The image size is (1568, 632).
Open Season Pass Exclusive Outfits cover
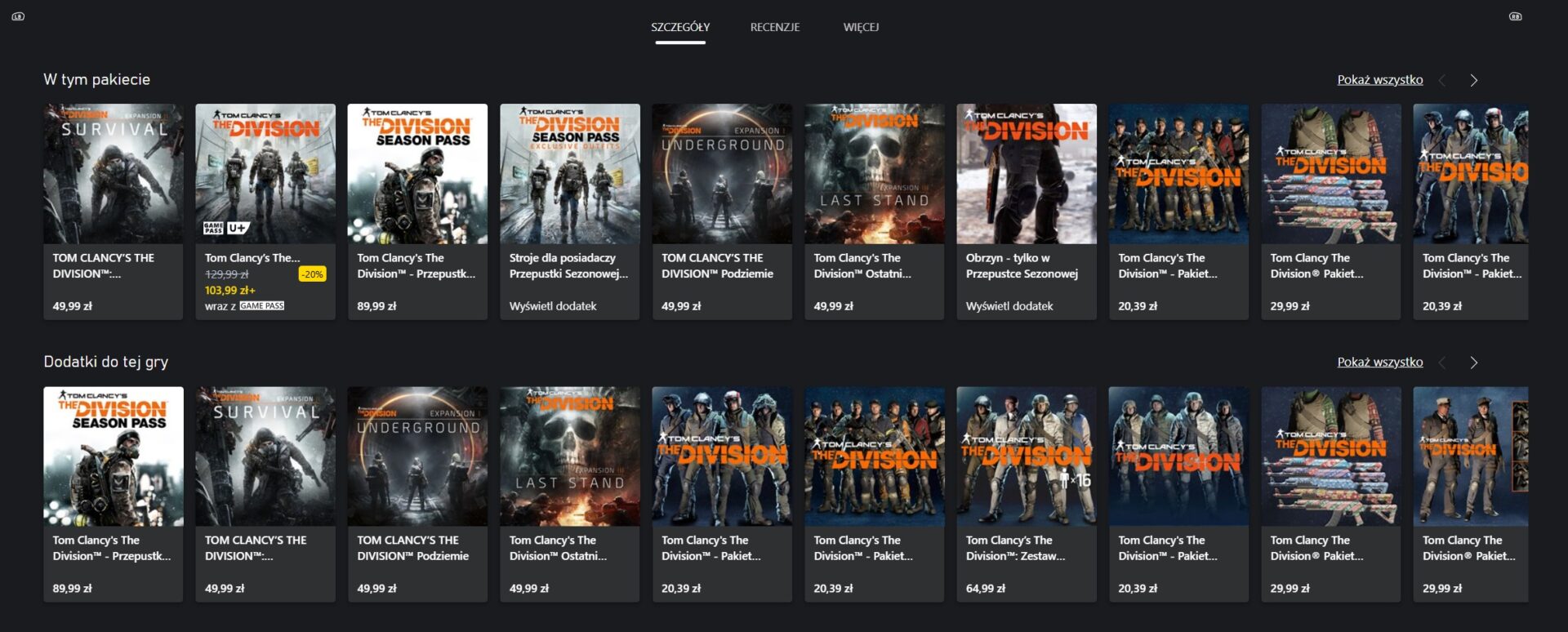coord(570,173)
